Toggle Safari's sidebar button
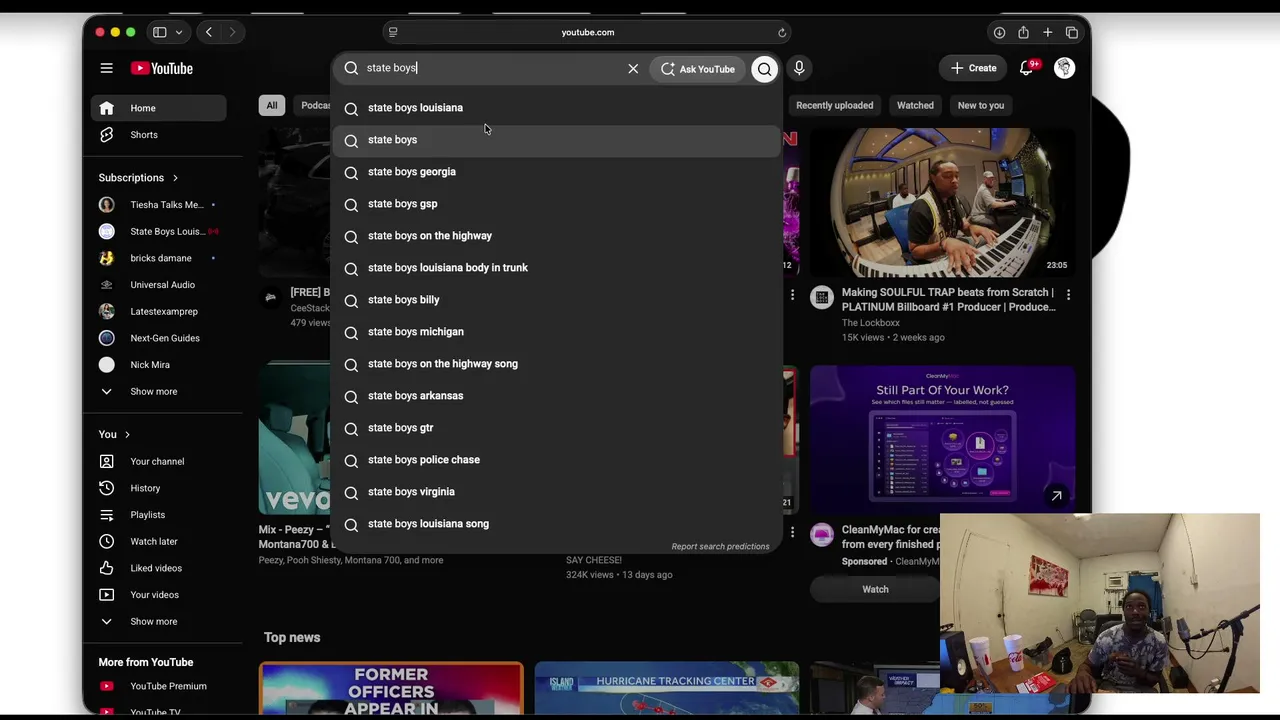The image size is (1280, 720). pos(159,32)
